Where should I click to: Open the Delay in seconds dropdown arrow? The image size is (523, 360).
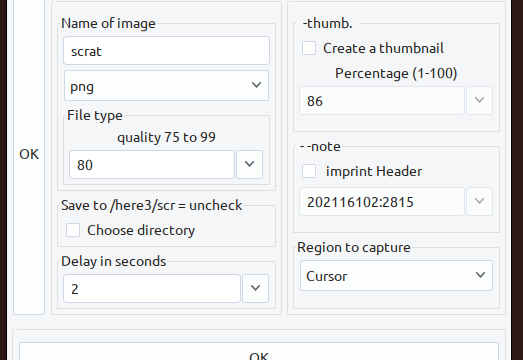255,289
